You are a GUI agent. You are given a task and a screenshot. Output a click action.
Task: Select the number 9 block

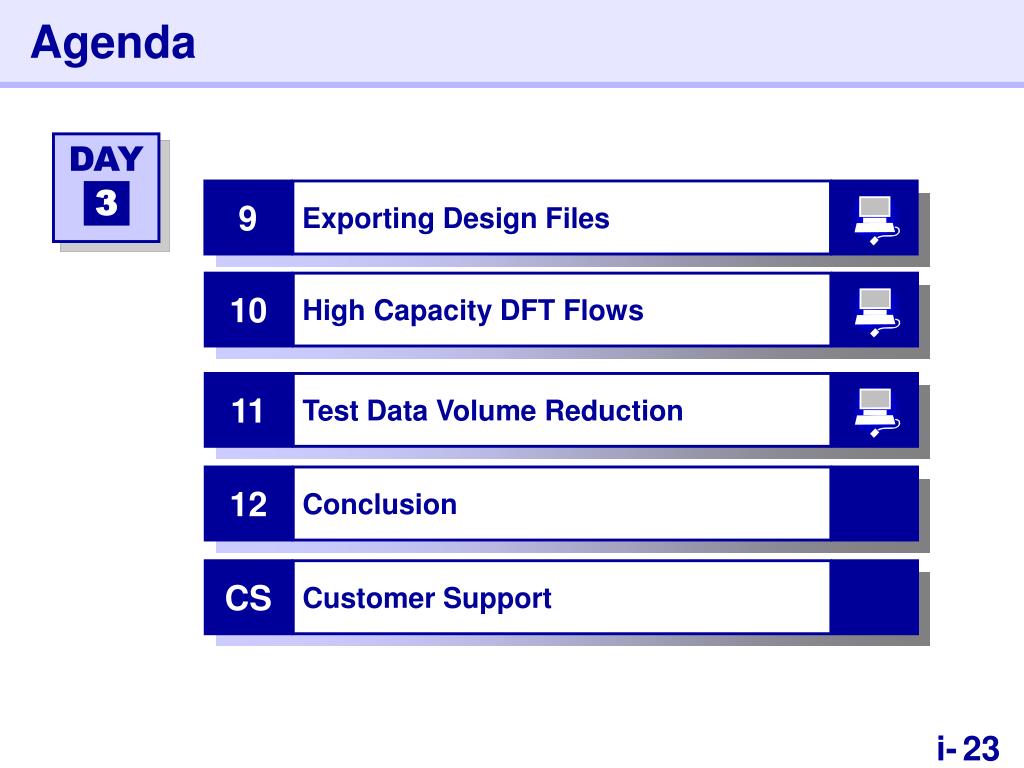point(248,217)
